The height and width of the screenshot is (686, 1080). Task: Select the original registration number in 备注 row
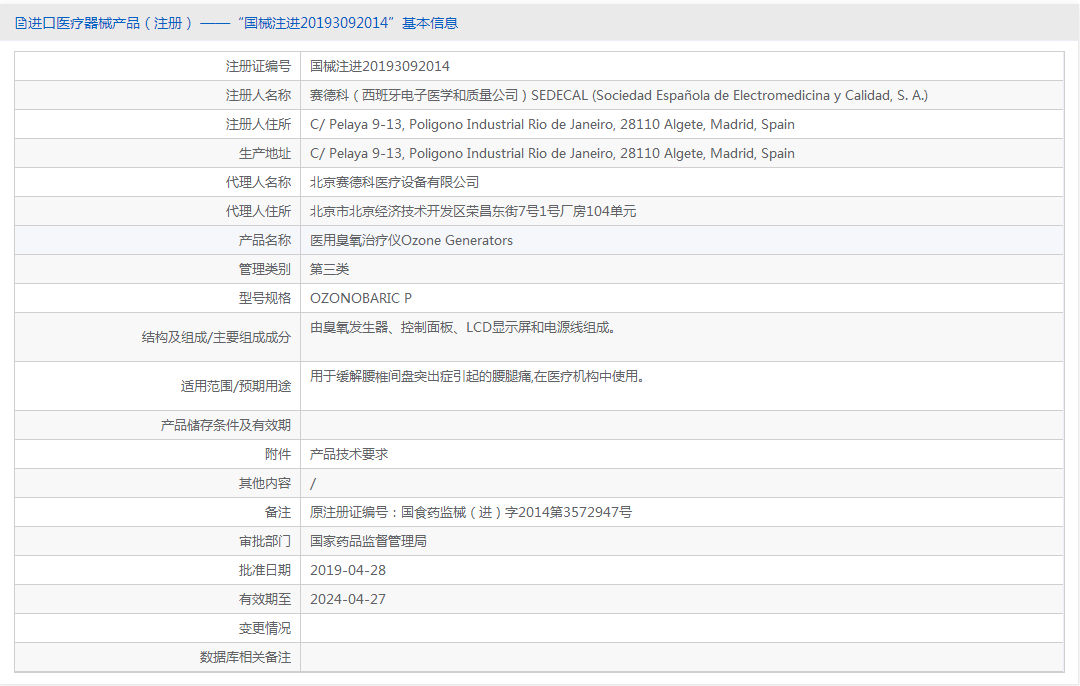coord(471,512)
